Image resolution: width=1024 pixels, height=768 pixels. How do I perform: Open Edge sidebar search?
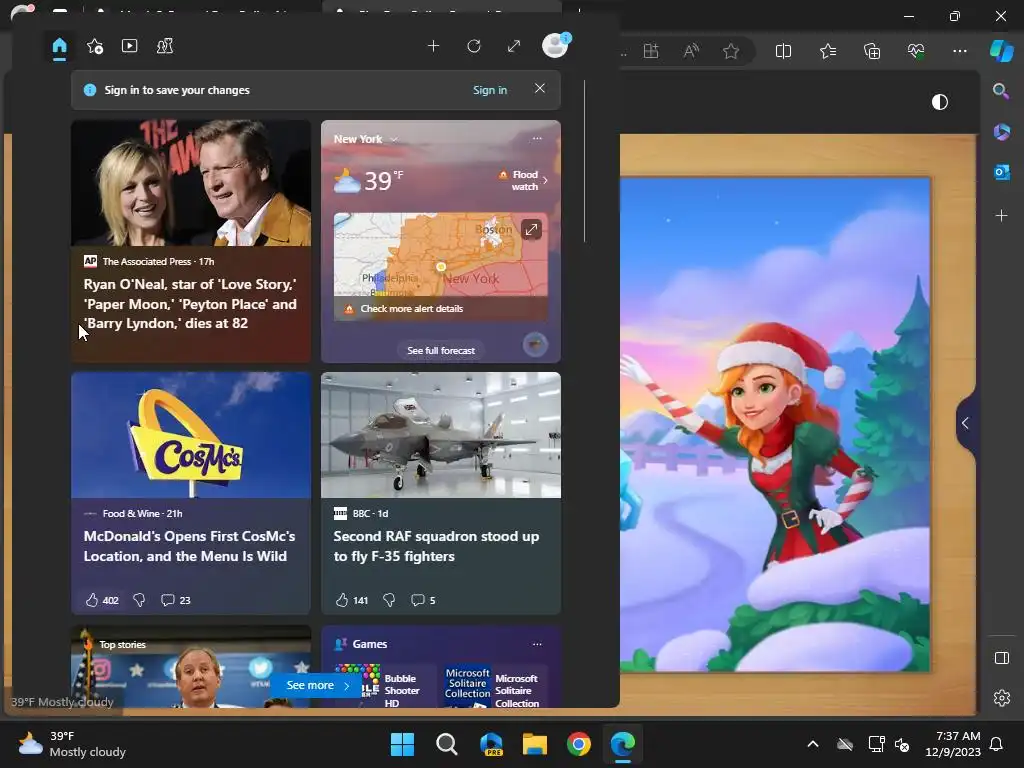(1001, 90)
